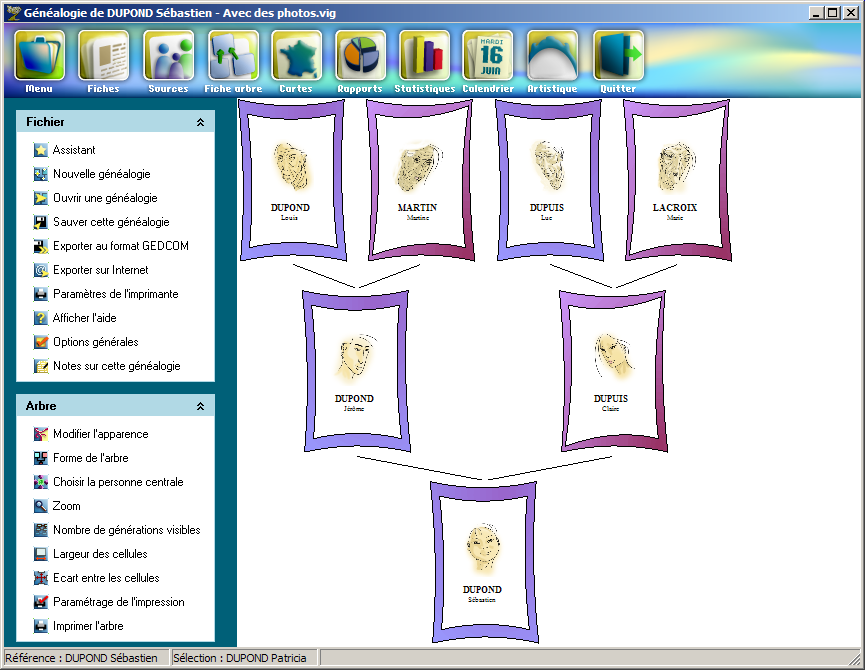
Task: Click Largeur des cellules link
Action: tap(100, 554)
